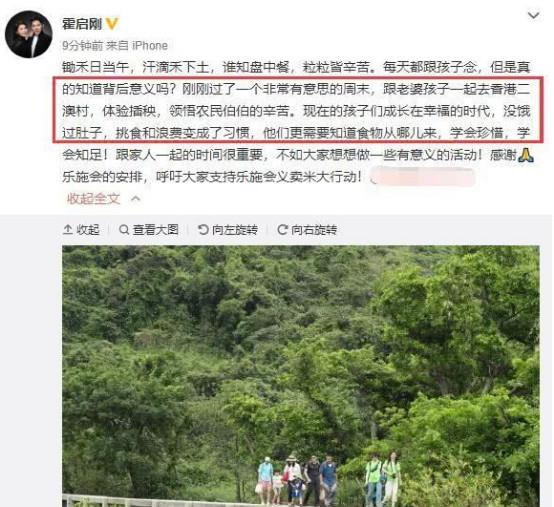Image resolution: width=554 pixels, height=507 pixels.
Task: Open the 霍启刚 username link
Action: click(x=82, y=24)
